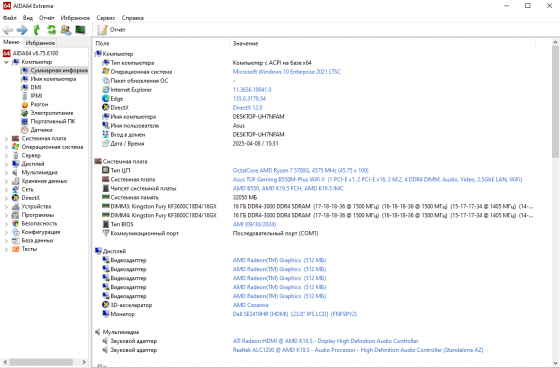560x368 pixels.
Task: Open the Избранное menu in menu bar
Action: pos(75,18)
